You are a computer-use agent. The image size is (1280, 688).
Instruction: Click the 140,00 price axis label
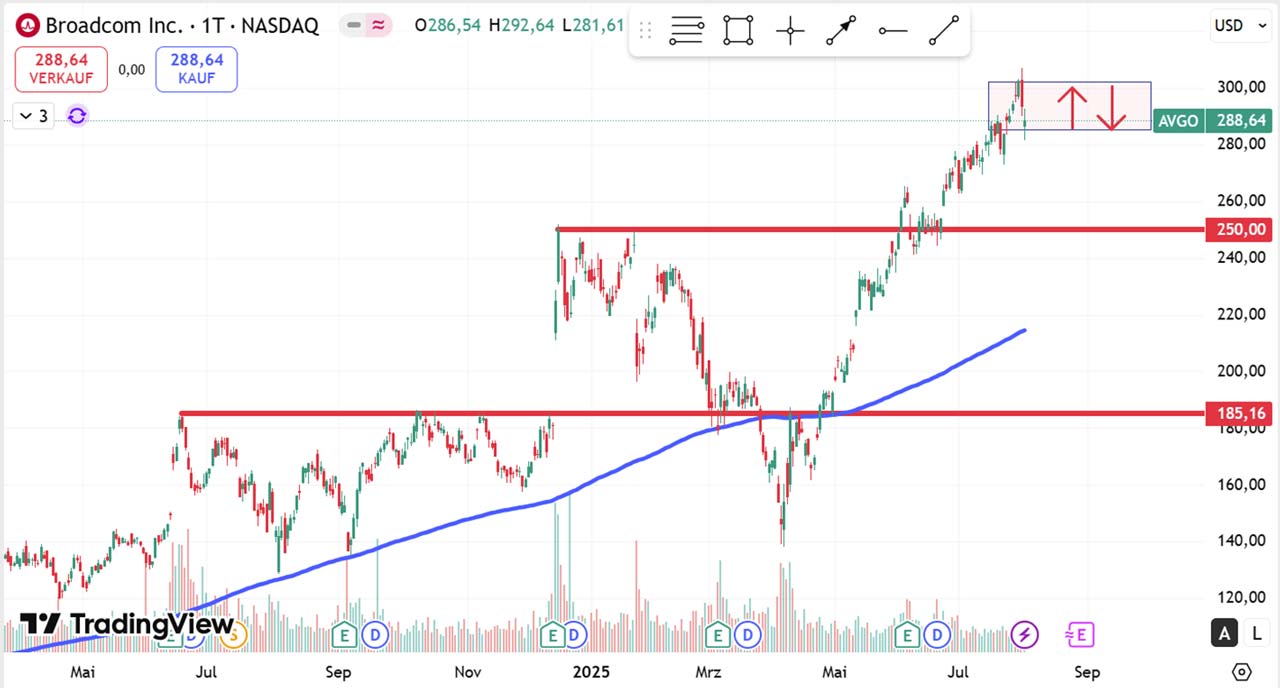(1241, 541)
